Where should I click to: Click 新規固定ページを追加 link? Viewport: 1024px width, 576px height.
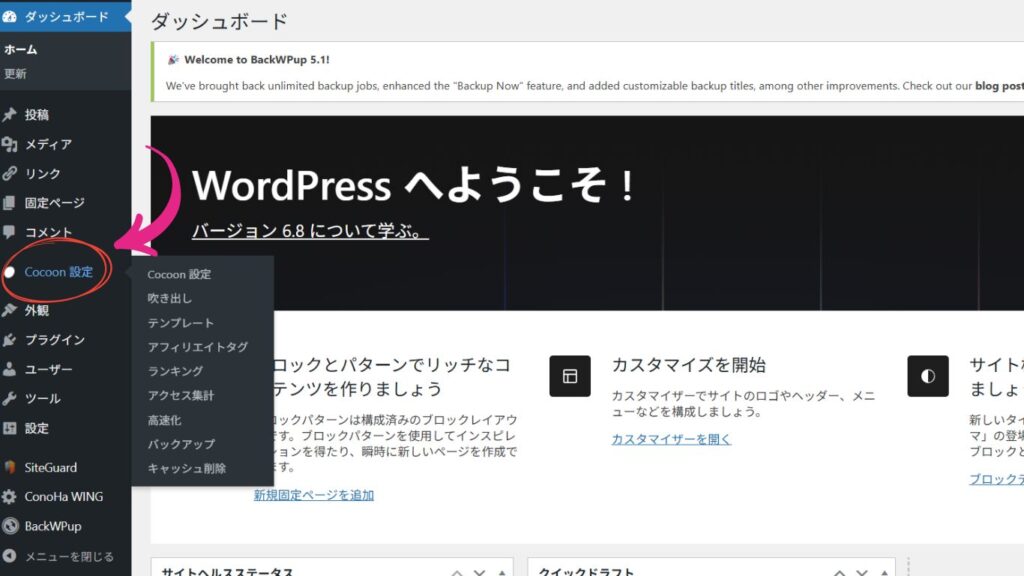313,495
